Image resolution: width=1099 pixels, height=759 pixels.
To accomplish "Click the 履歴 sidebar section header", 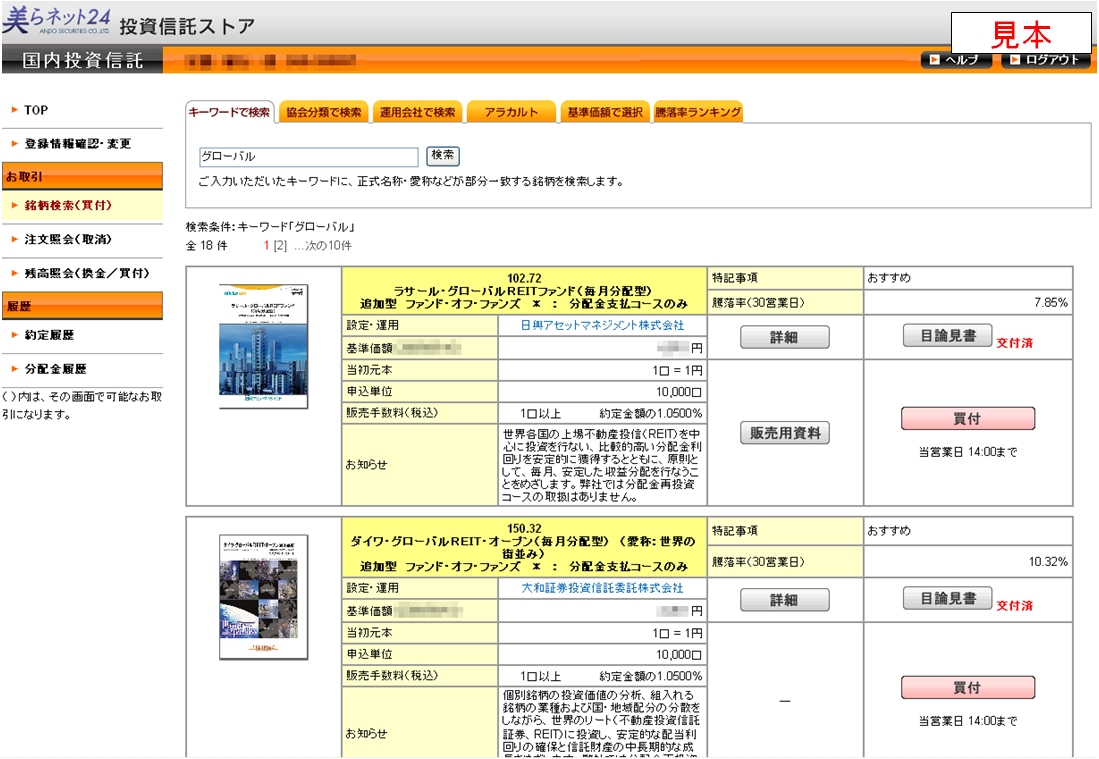I will coord(83,306).
